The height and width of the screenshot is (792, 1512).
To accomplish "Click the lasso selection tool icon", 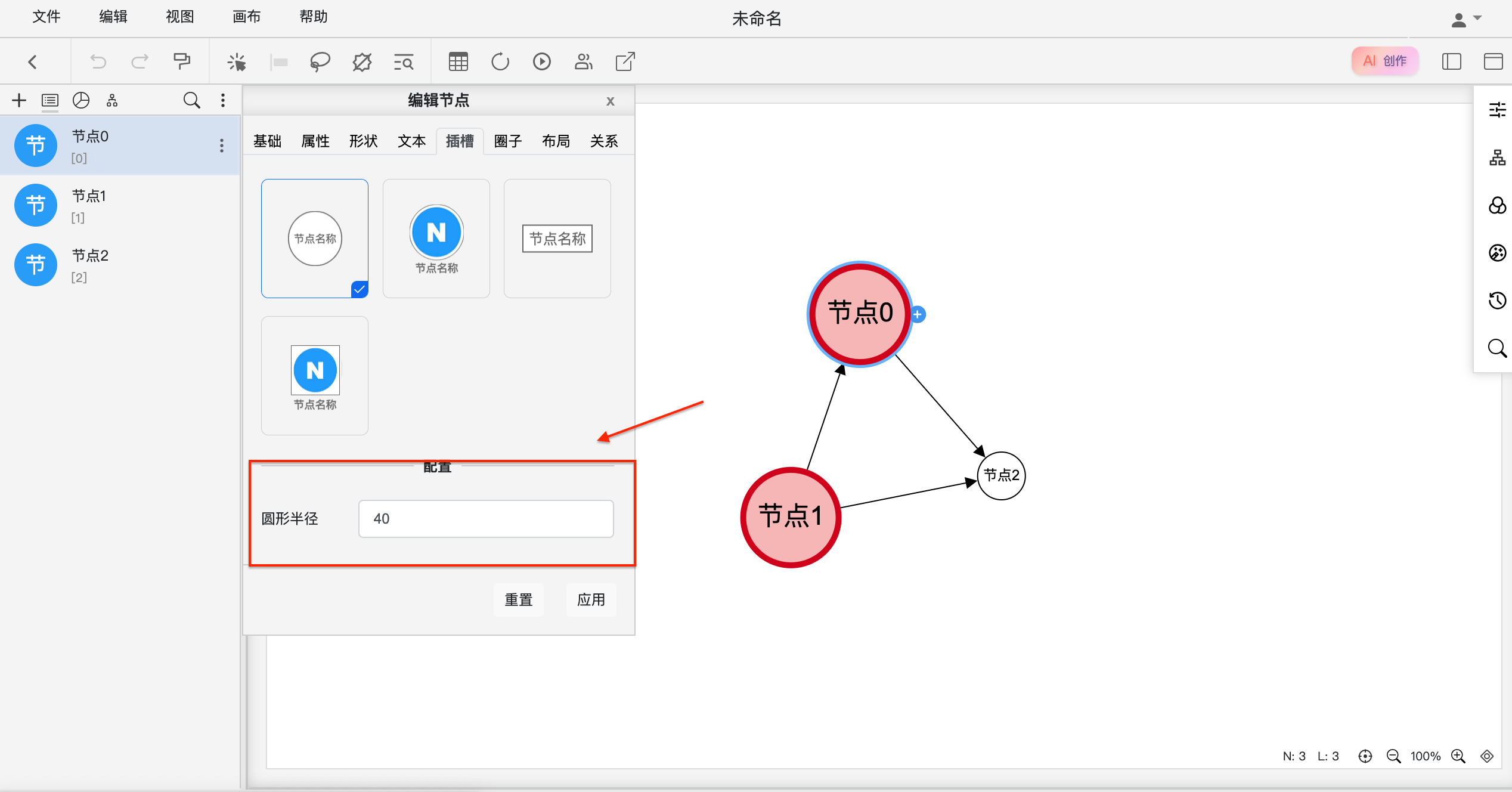I will coord(320,61).
